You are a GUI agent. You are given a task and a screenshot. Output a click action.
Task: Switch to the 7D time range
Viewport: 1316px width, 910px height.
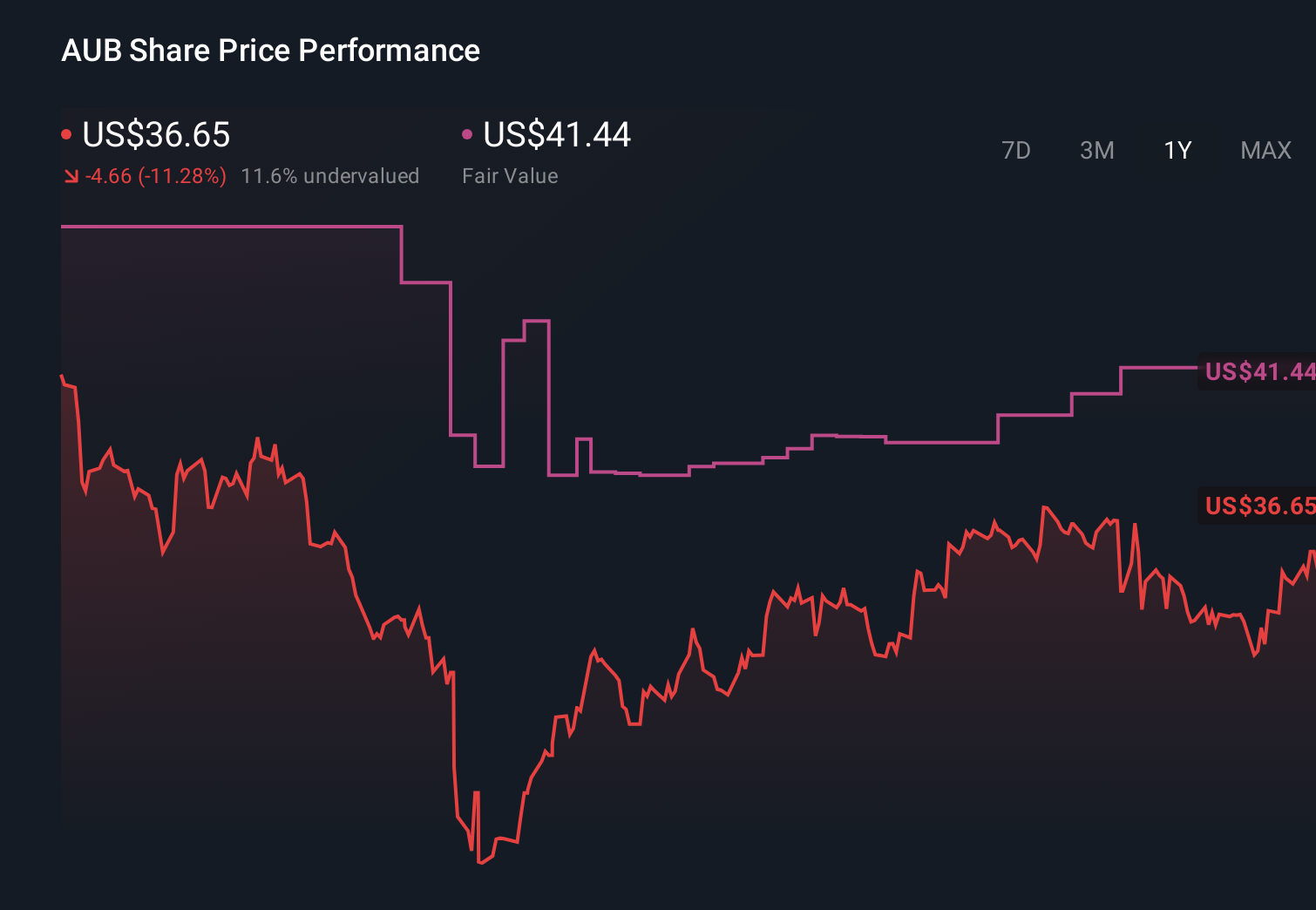click(1016, 150)
